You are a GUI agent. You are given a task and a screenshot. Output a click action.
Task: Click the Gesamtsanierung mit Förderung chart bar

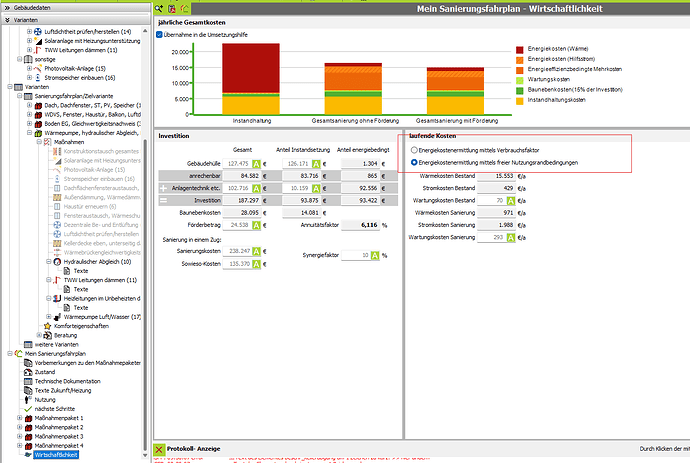click(455, 91)
